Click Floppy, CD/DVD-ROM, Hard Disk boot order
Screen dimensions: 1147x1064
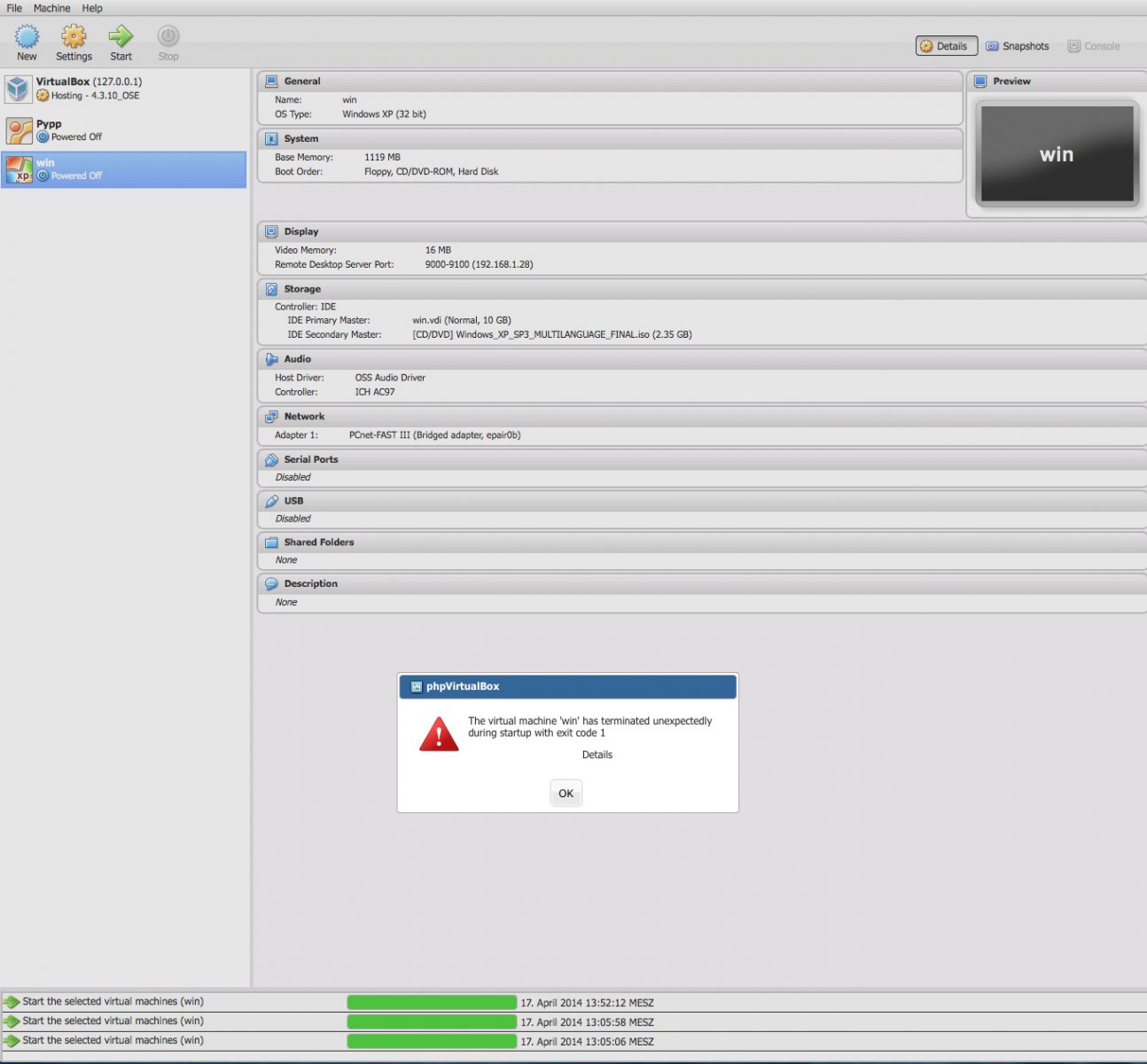click(431, 172)
